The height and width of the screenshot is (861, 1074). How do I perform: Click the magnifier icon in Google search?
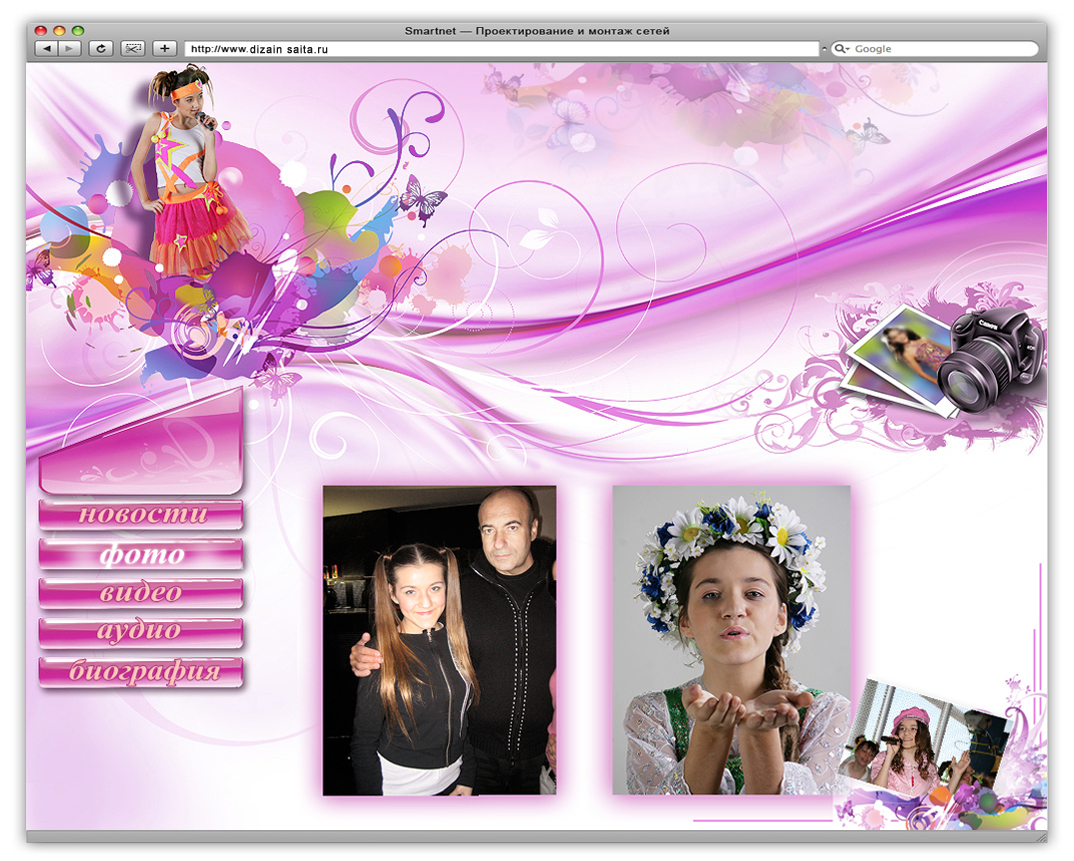pyautogui.click(x=841, y=49)
